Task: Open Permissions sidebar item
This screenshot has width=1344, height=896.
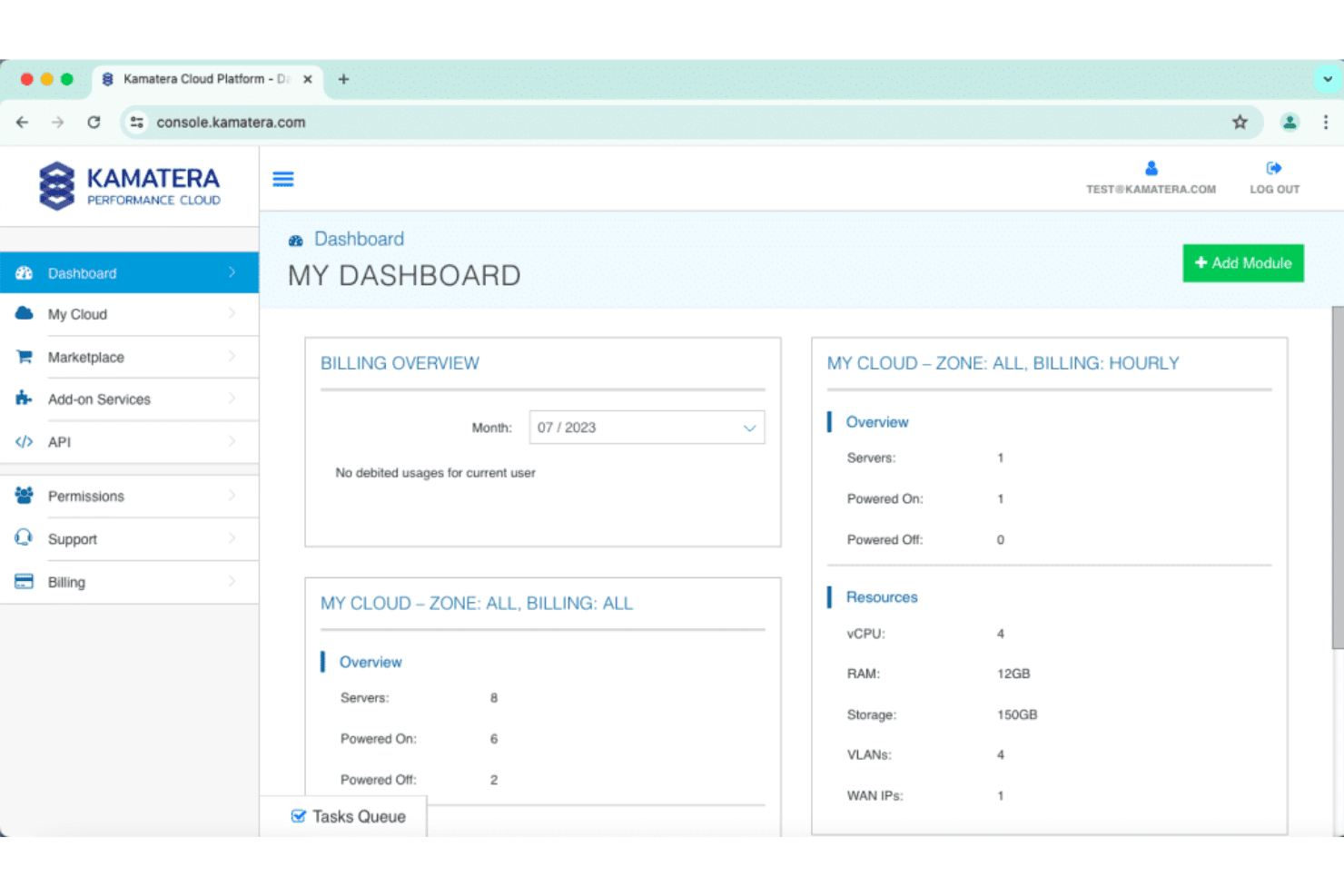Action: [129, 496]
